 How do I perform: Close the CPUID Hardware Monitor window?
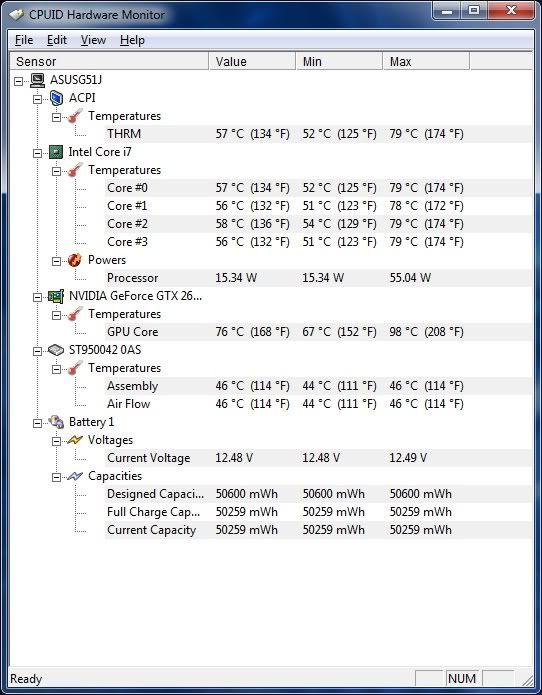pyautogui.click(x=511, y=11)
